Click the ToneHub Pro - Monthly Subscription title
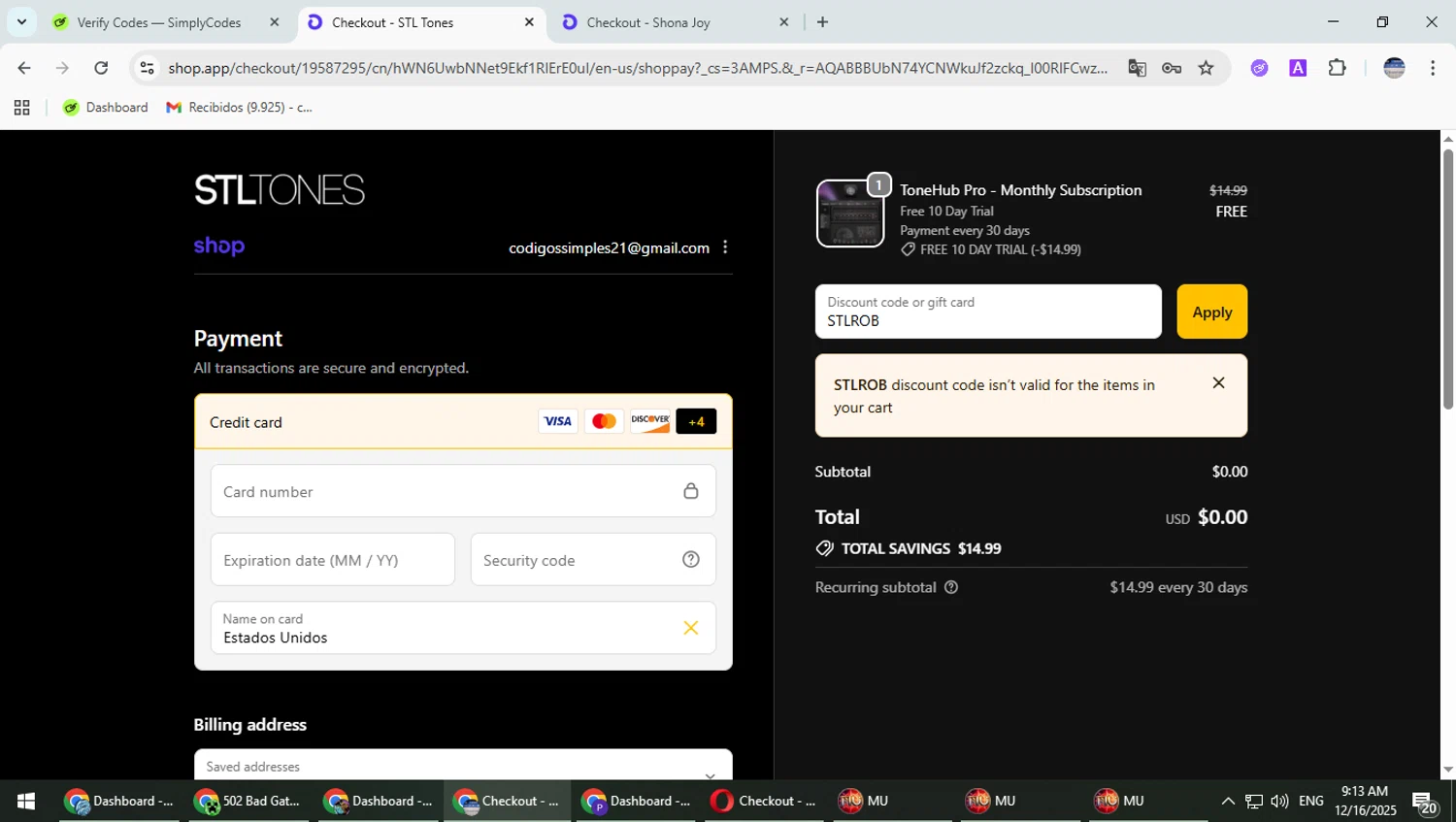The image size is (1456, 822). click(1020, 190)
